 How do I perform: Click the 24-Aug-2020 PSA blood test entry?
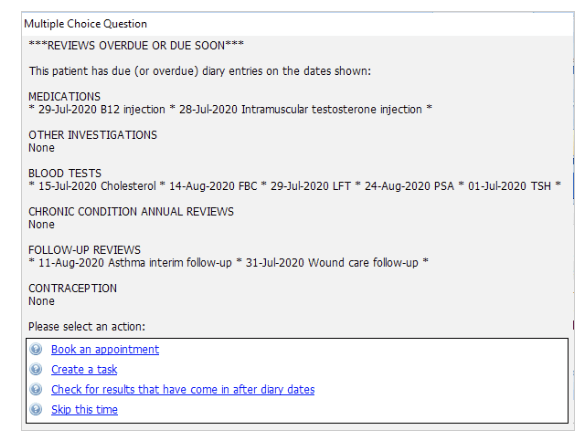[409, 186]
